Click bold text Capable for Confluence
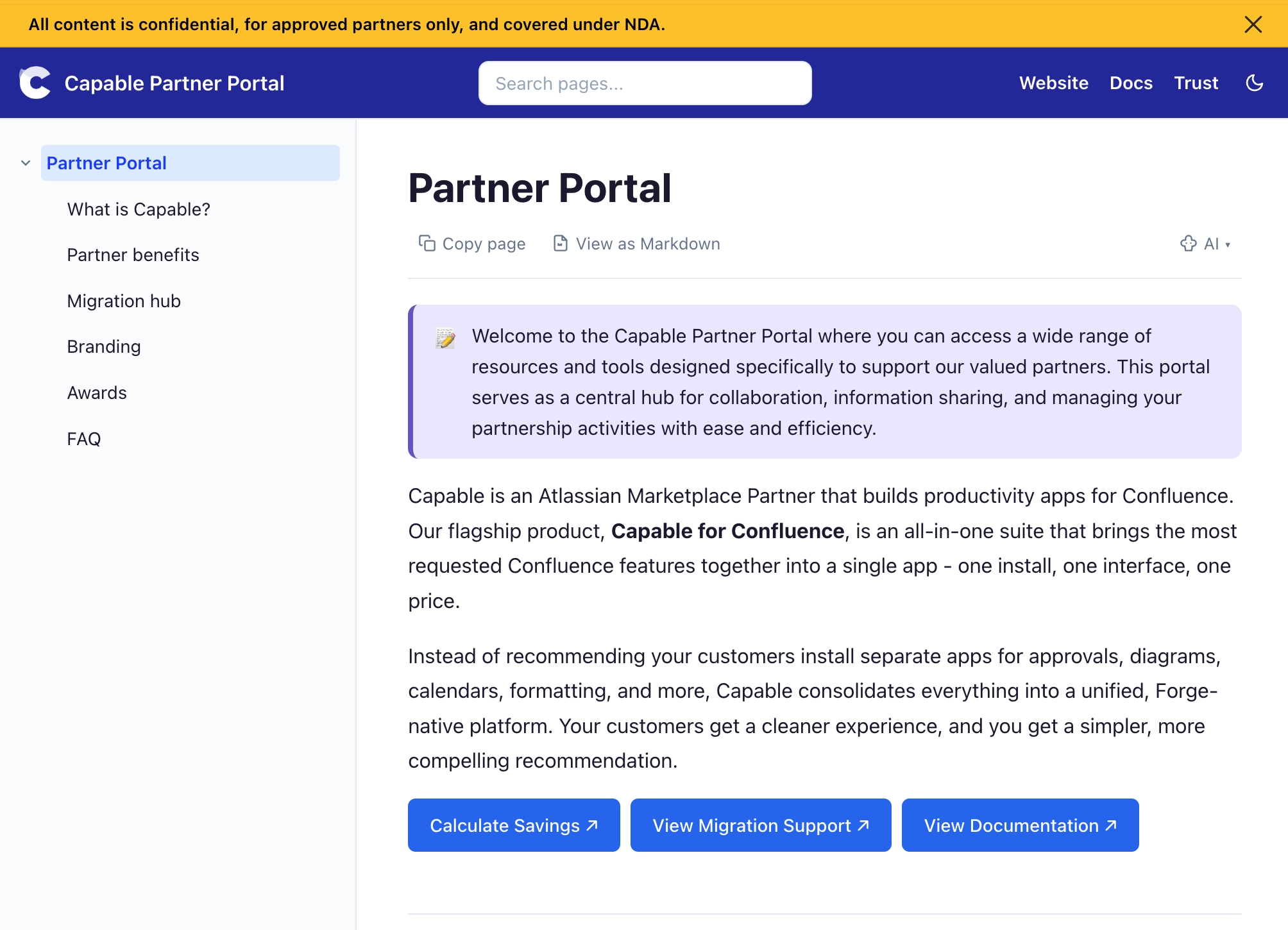 point(727,531)
